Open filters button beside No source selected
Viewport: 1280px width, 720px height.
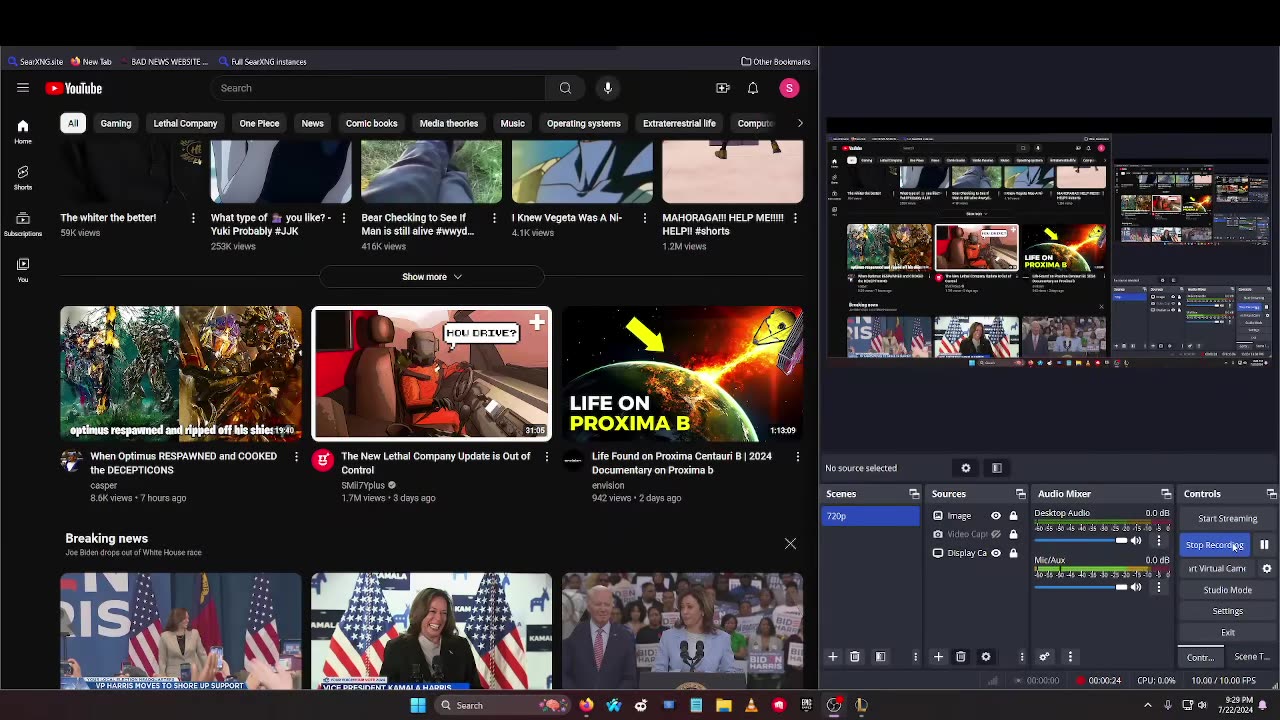tap(997, 468)
